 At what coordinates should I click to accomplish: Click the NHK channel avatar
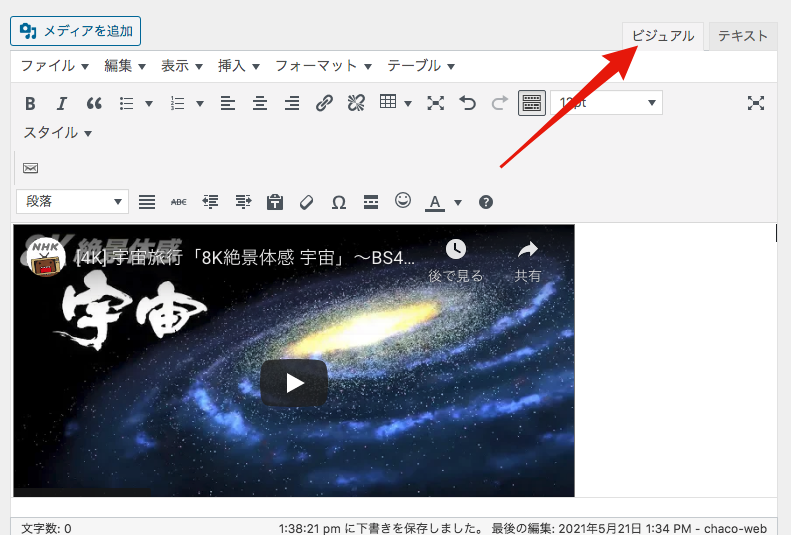pos(46,257)
